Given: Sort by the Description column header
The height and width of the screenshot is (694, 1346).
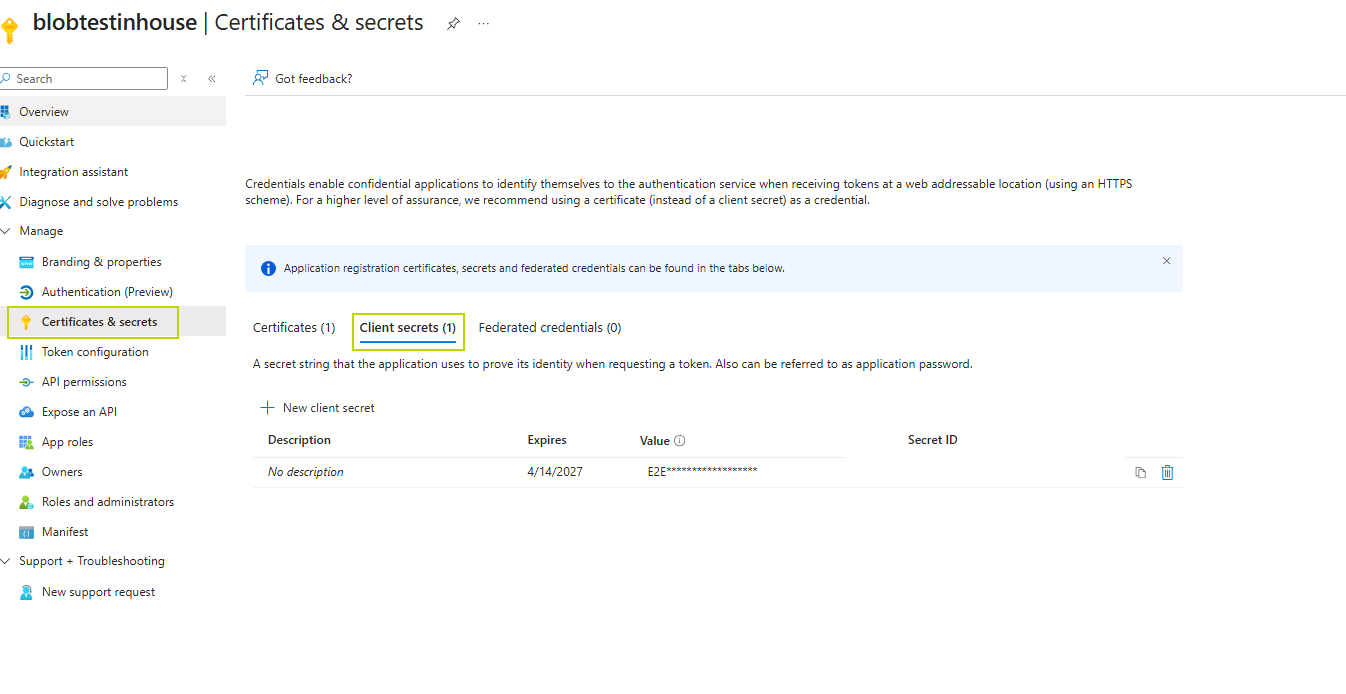Looking at the screenshot, I should click(x=299, y=440).
